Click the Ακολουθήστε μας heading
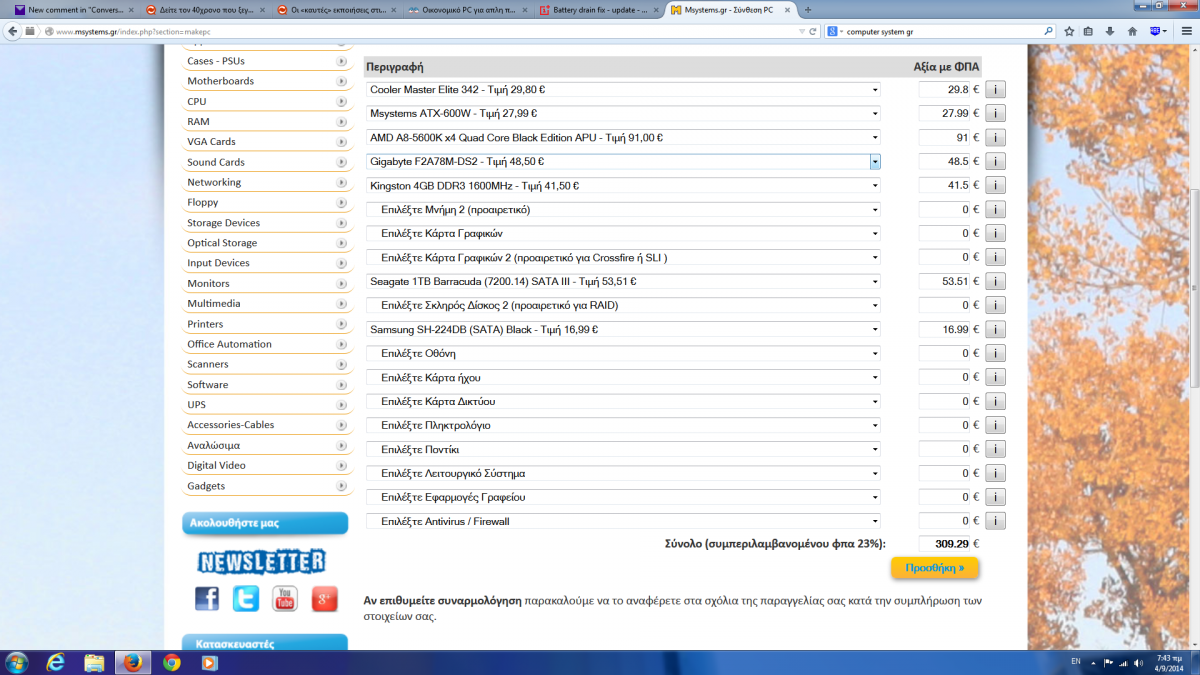The width and height of the screenshot is (1200, 675). coord(265,523)
